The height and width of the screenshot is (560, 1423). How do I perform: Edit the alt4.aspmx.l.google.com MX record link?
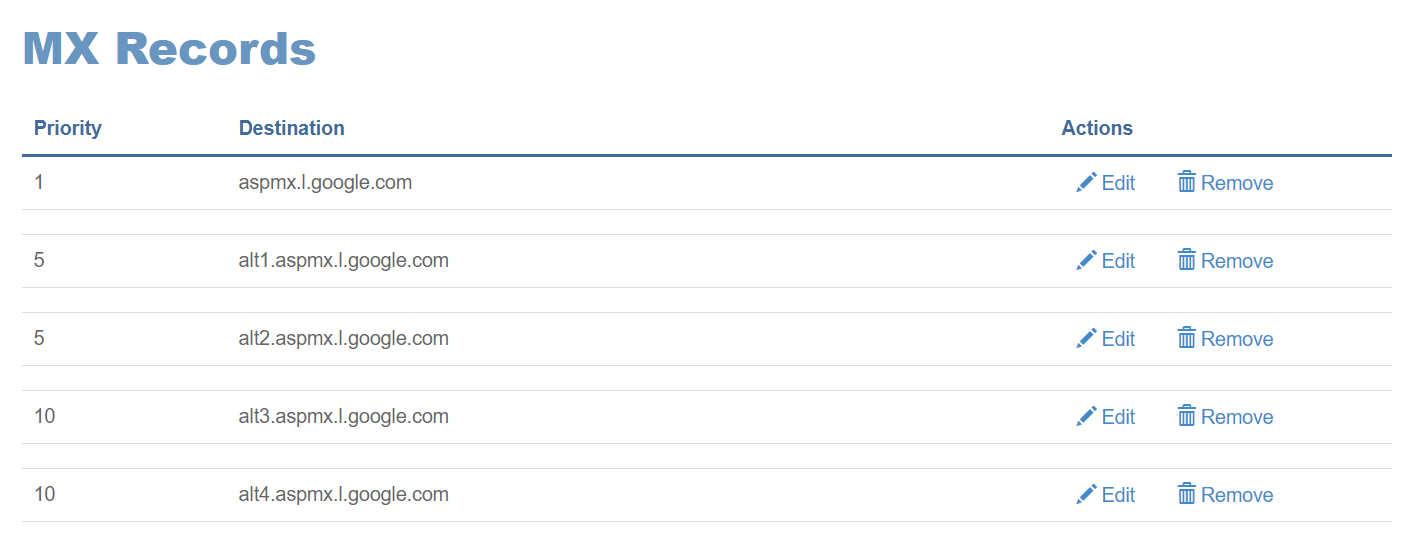click(x=1106, y=494)
